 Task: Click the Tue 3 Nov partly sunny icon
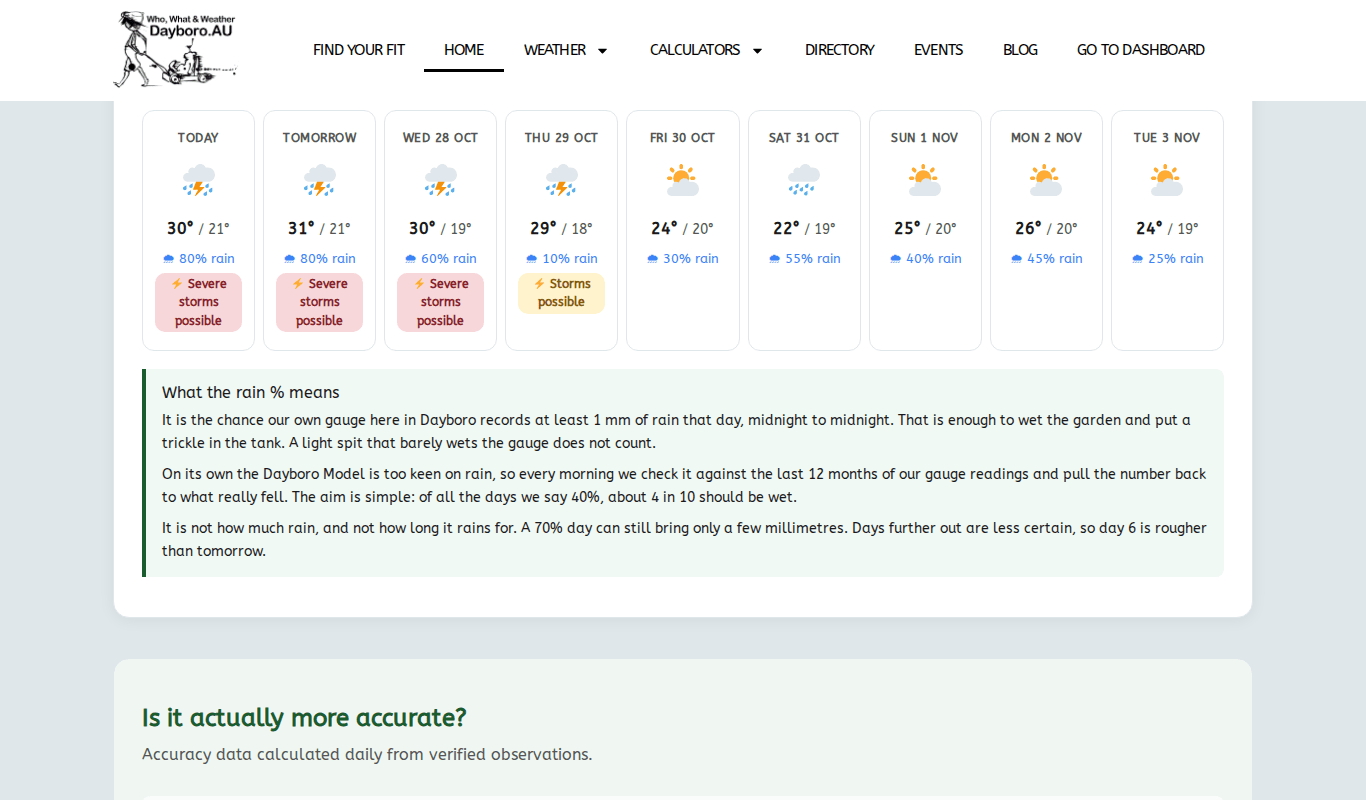pyautogui.click(x=1167, y=181)
